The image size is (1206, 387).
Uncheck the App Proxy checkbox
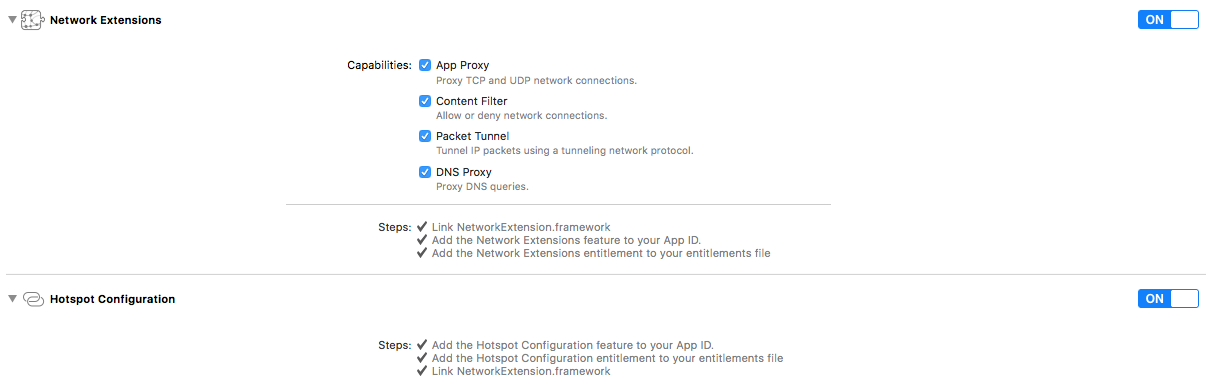tap(425, 65)
